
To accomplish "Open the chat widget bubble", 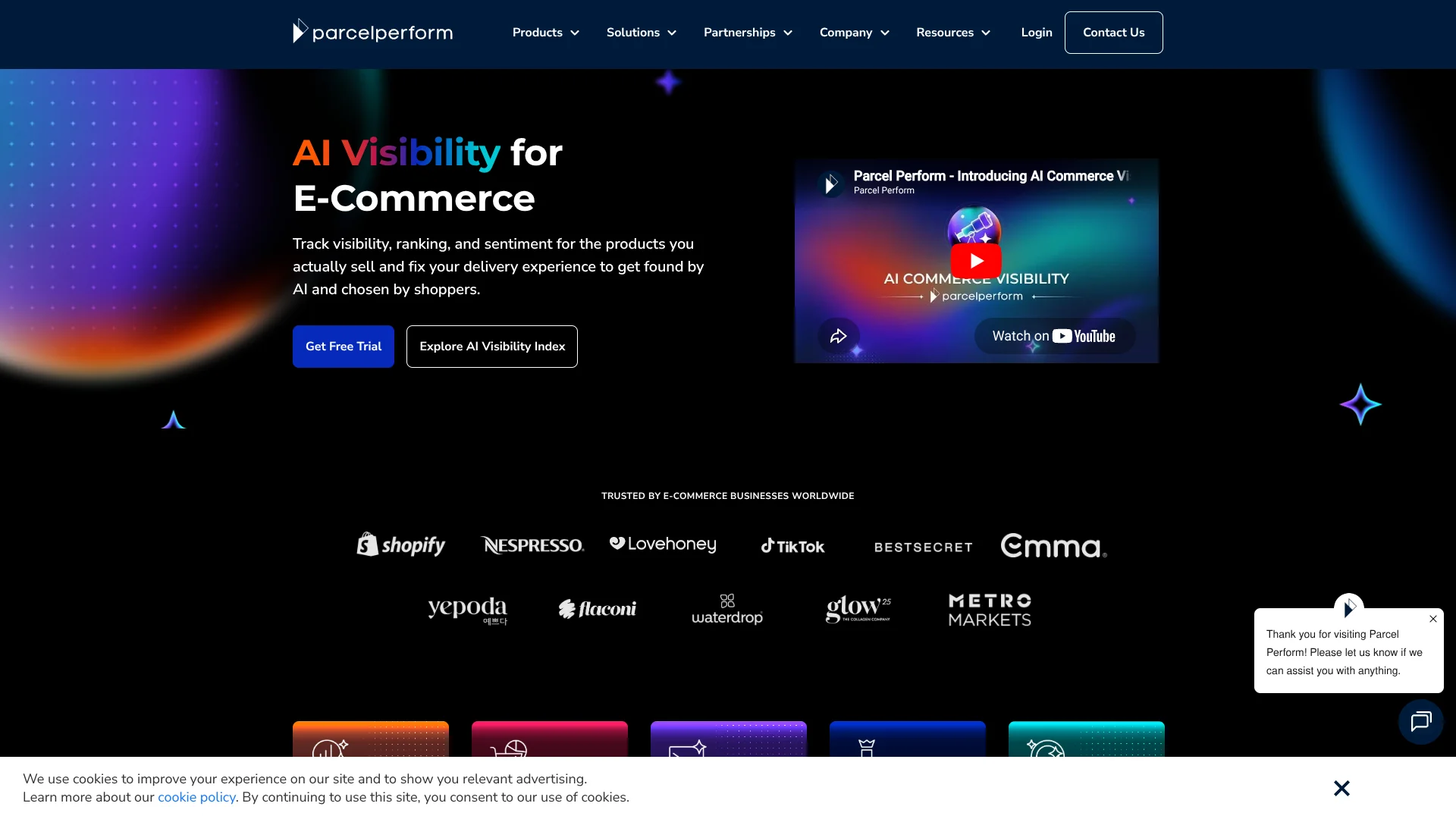I will click(x=1421, y=722).
